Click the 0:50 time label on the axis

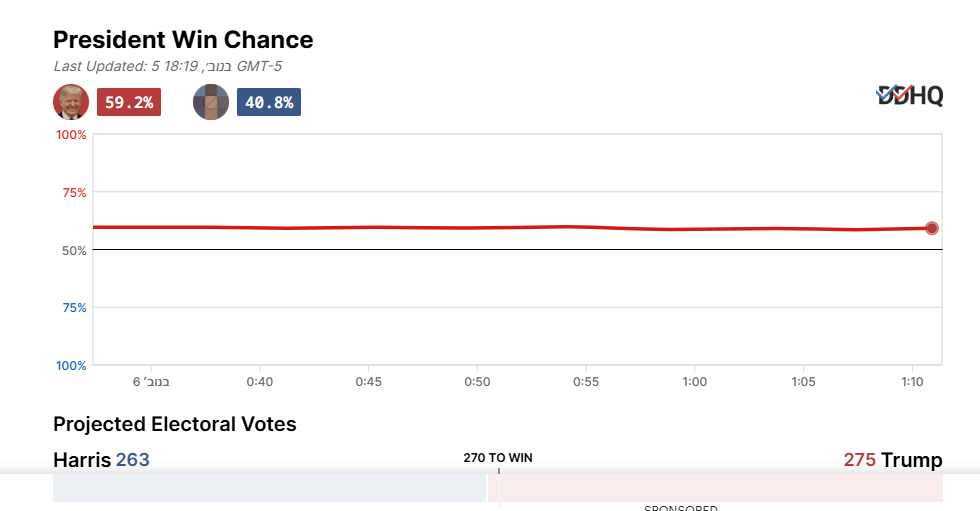477,382
